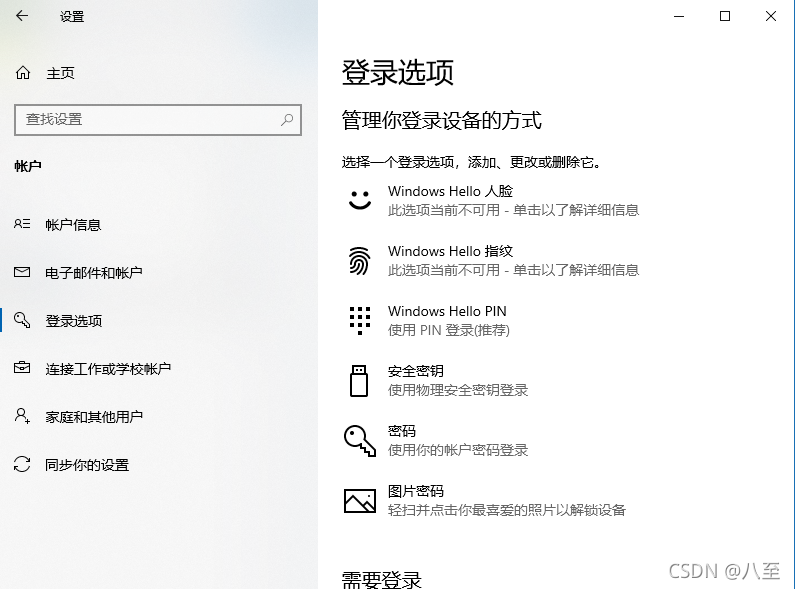Click the envelope icon for 电子邮件和帐户

click(22, 272)
